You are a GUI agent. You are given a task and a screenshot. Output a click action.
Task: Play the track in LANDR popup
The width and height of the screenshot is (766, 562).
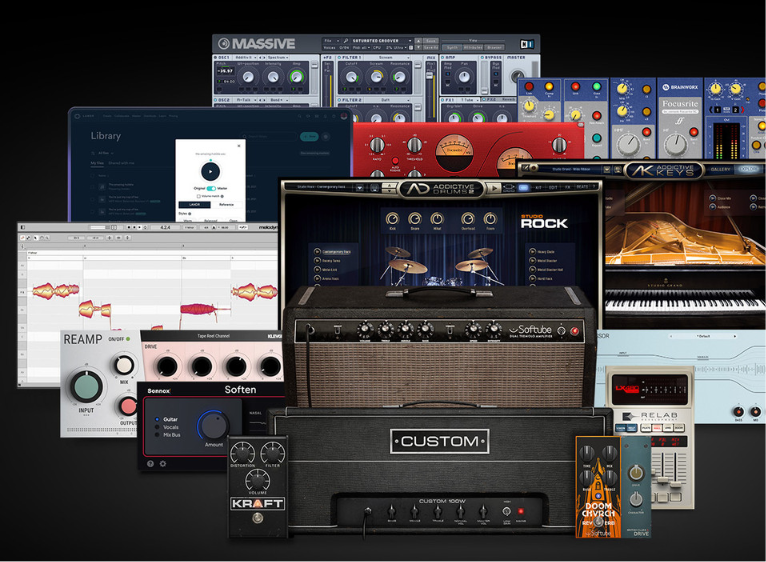point(211,172)
